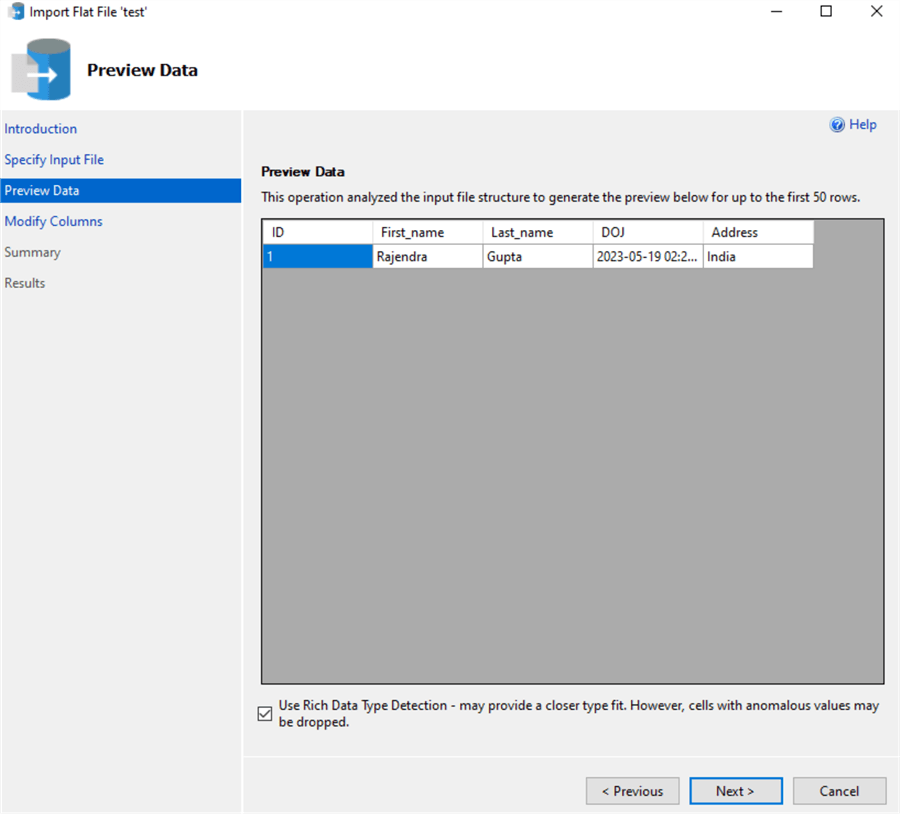This screenshot has width=900, height=814.
Task: Click the Address column header
Action: (x=757, y=231)
